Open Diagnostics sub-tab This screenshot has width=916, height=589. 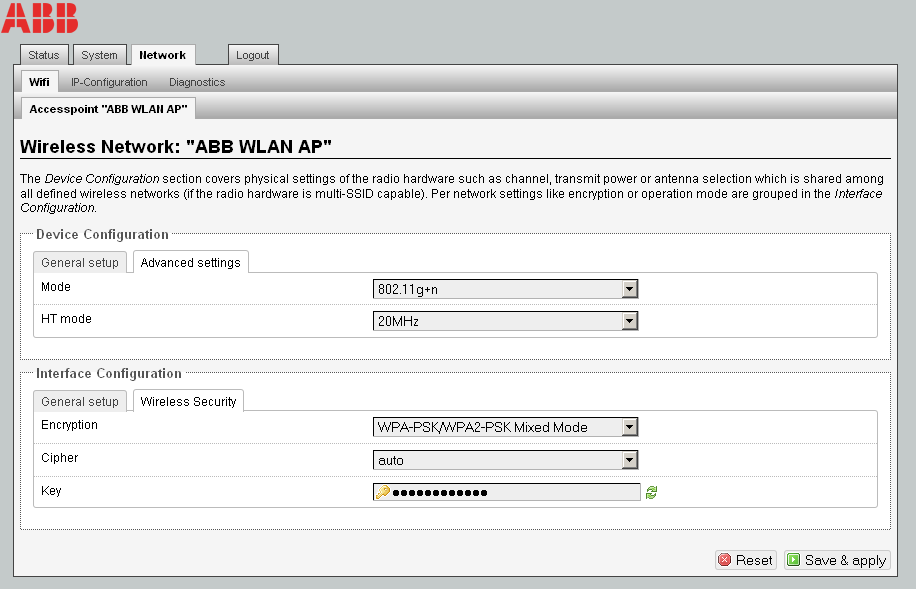click(x=197, y=82)
